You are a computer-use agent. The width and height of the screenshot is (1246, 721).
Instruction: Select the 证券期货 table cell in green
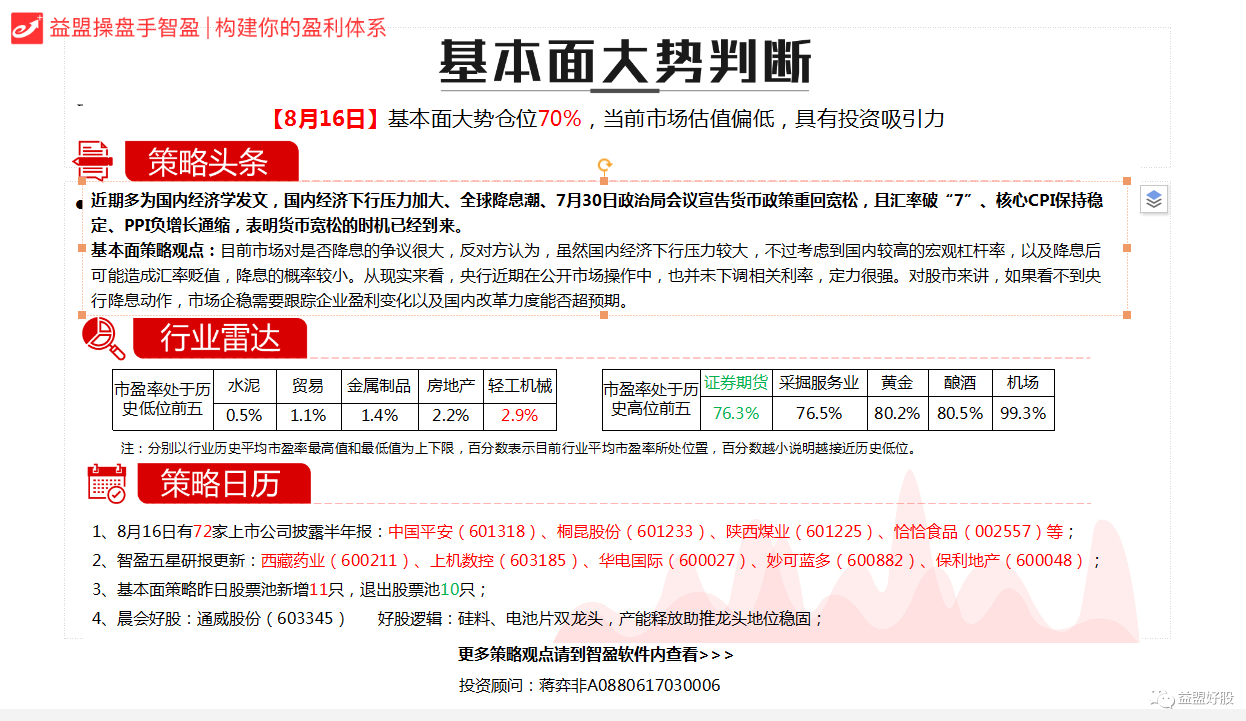[x=735, y=383]
